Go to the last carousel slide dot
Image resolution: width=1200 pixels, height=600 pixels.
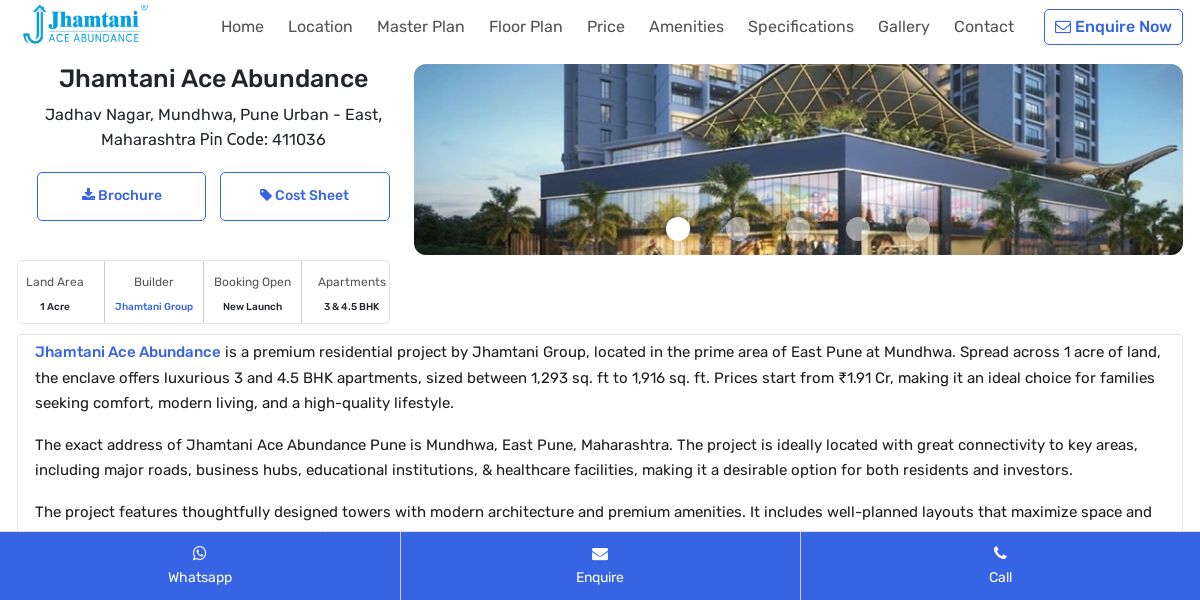(918, 229)
